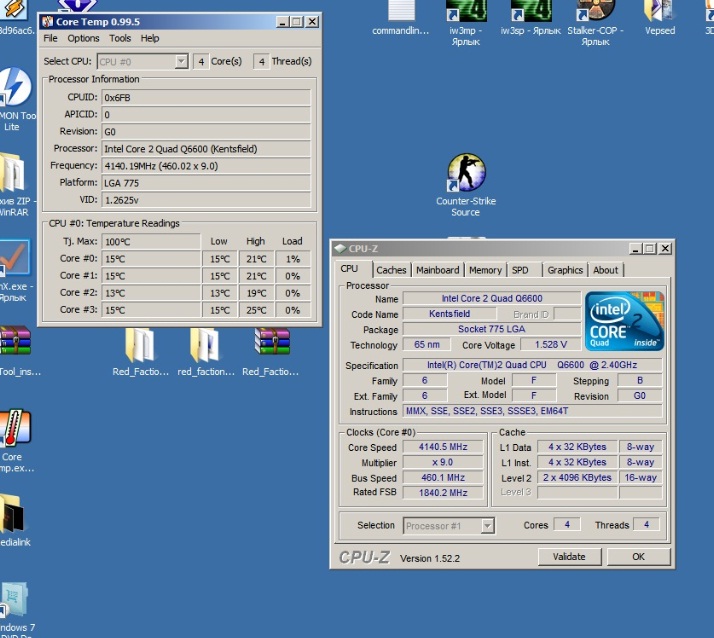Click the Core #0 temperature reading

[151, 259]
